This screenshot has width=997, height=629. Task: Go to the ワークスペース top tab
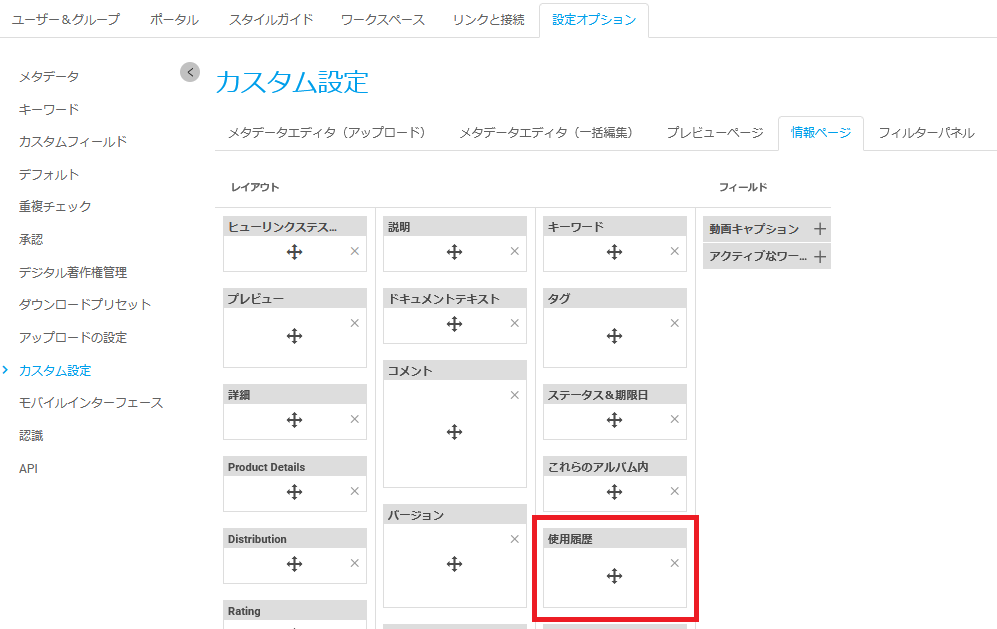click(382, 20)
